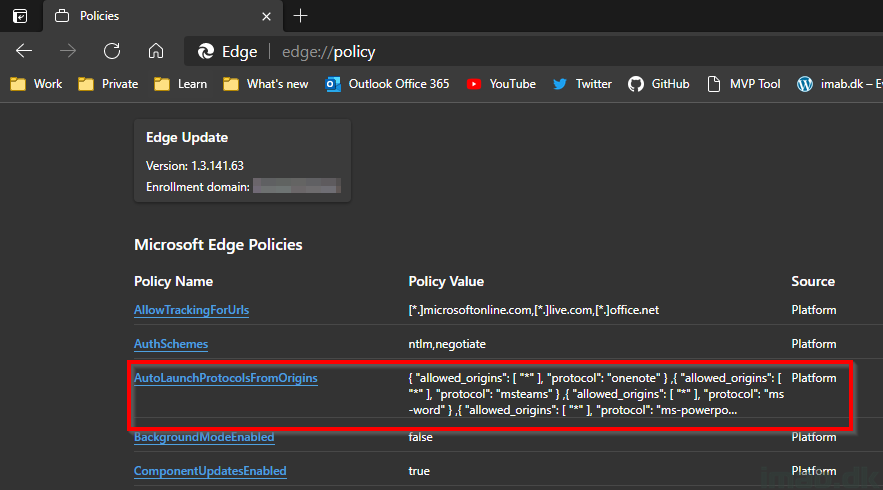Click the Policy Value column header
The height and width of the screenshot is (490, 883).
[x=446, y=281]
